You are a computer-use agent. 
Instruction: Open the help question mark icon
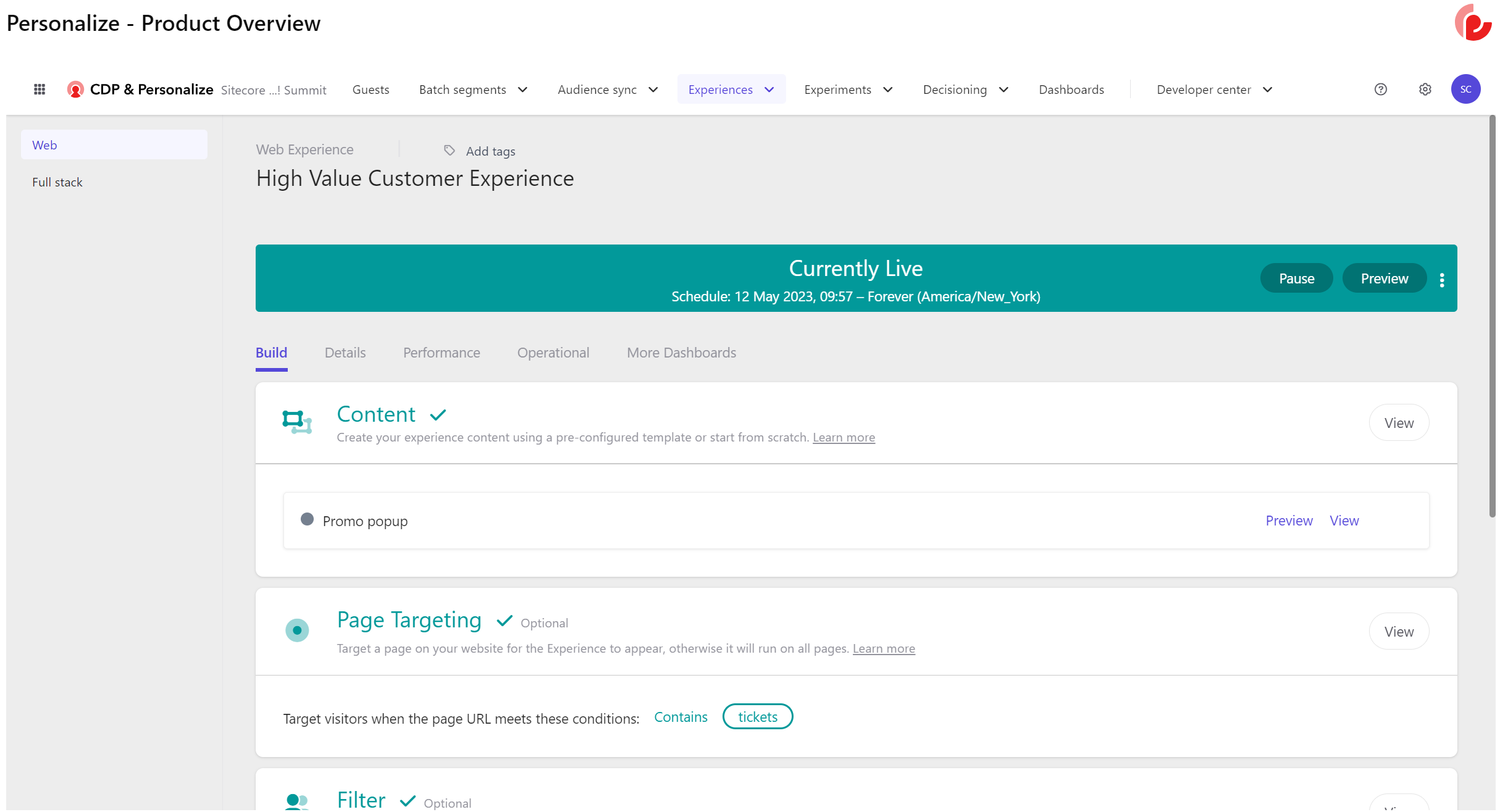tap(1380, 90)
